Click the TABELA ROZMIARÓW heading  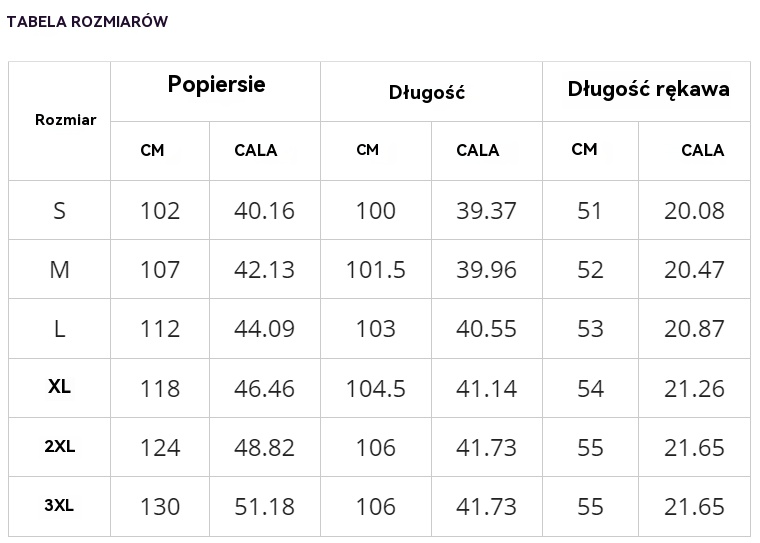[87, 22]
